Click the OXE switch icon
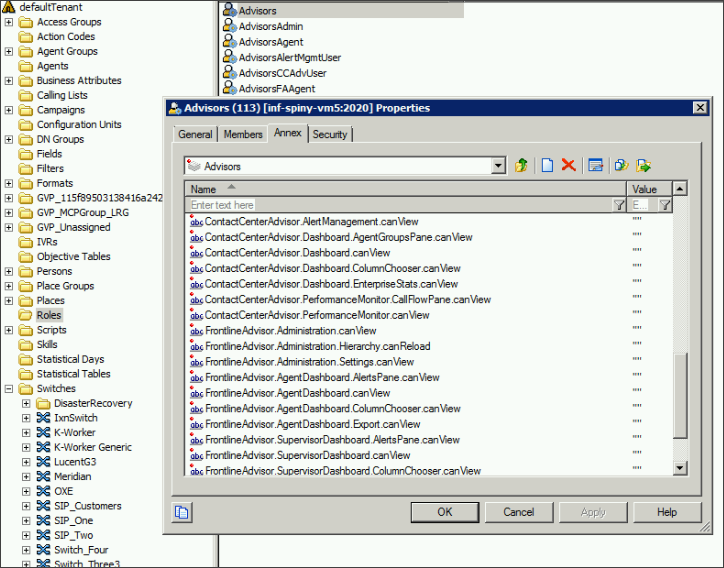Viewport: 724px width, 568px height. click(43, 491)
